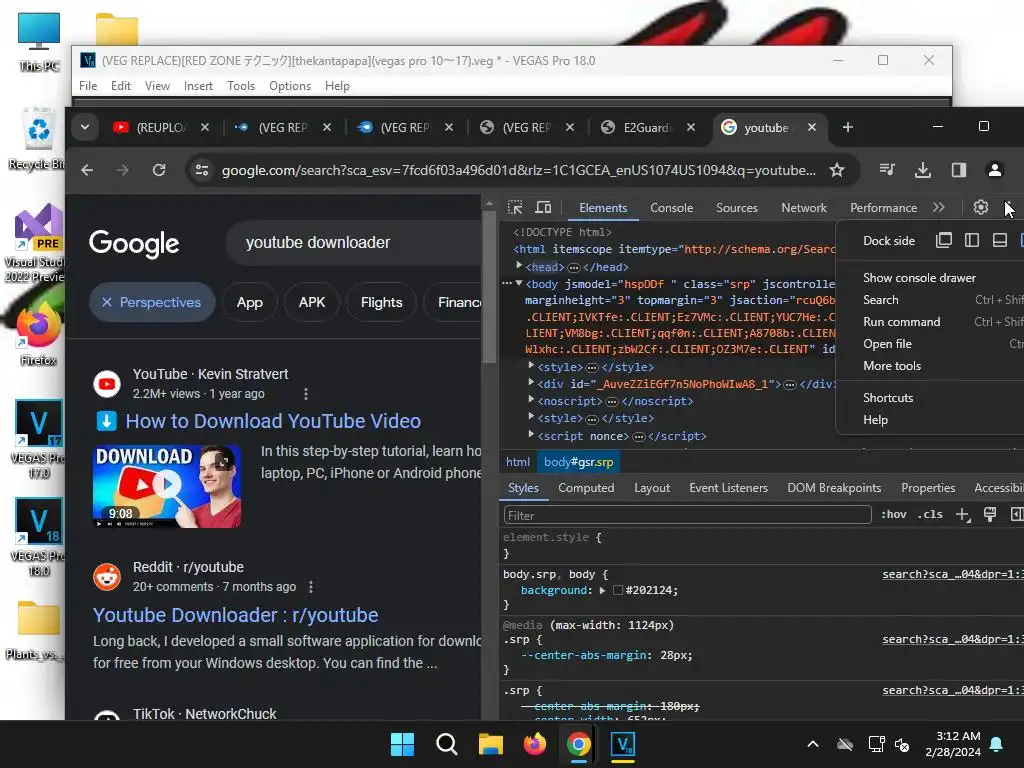The width and height of the screenshot is (1024, 768).
Task: Open the Sources tab in DevTools
Action: click(x=737, y=208)
